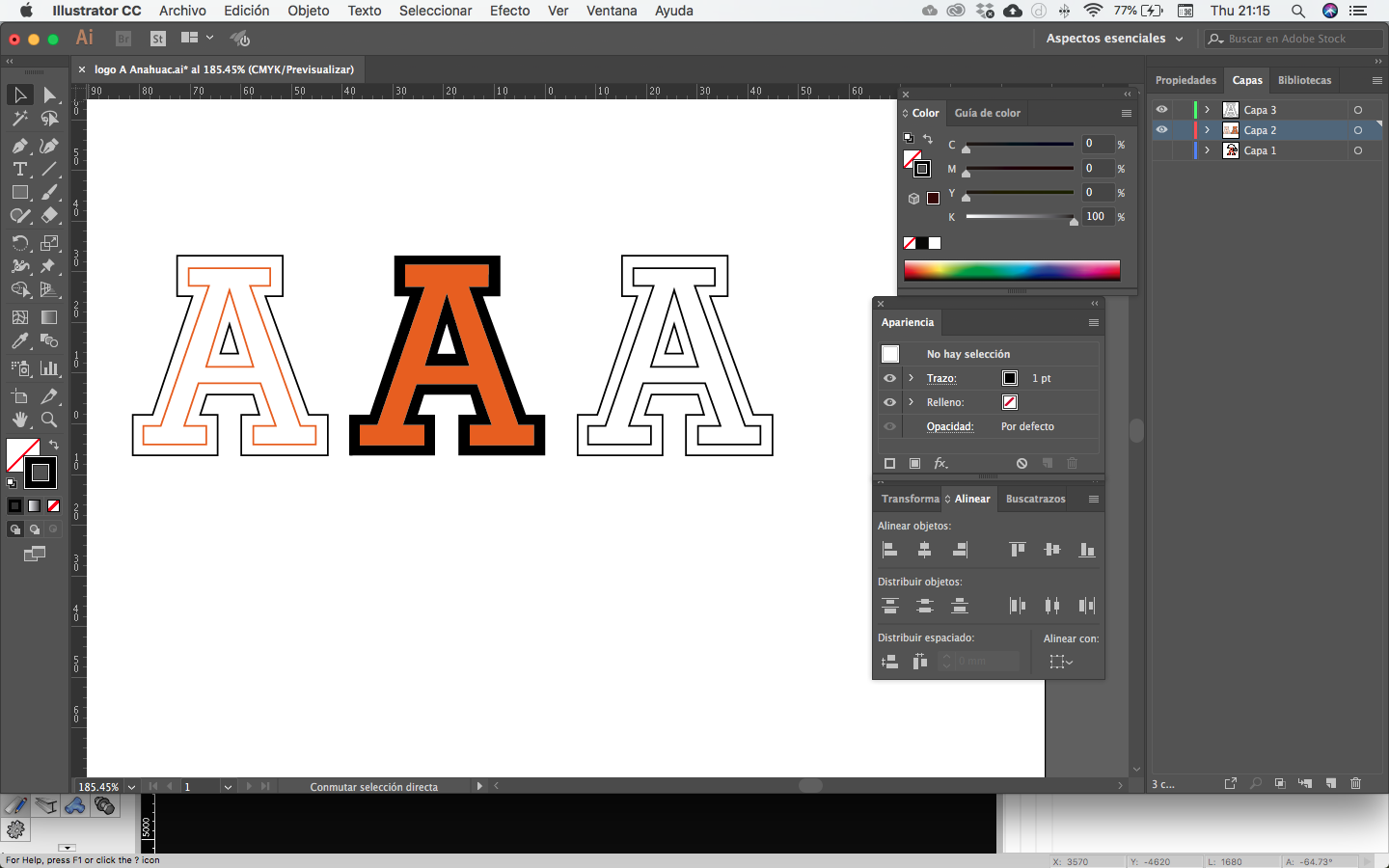This screenshot has width=1389, height=868.
Task: Activate the Paintbrush tool
Action: point(49,192)
